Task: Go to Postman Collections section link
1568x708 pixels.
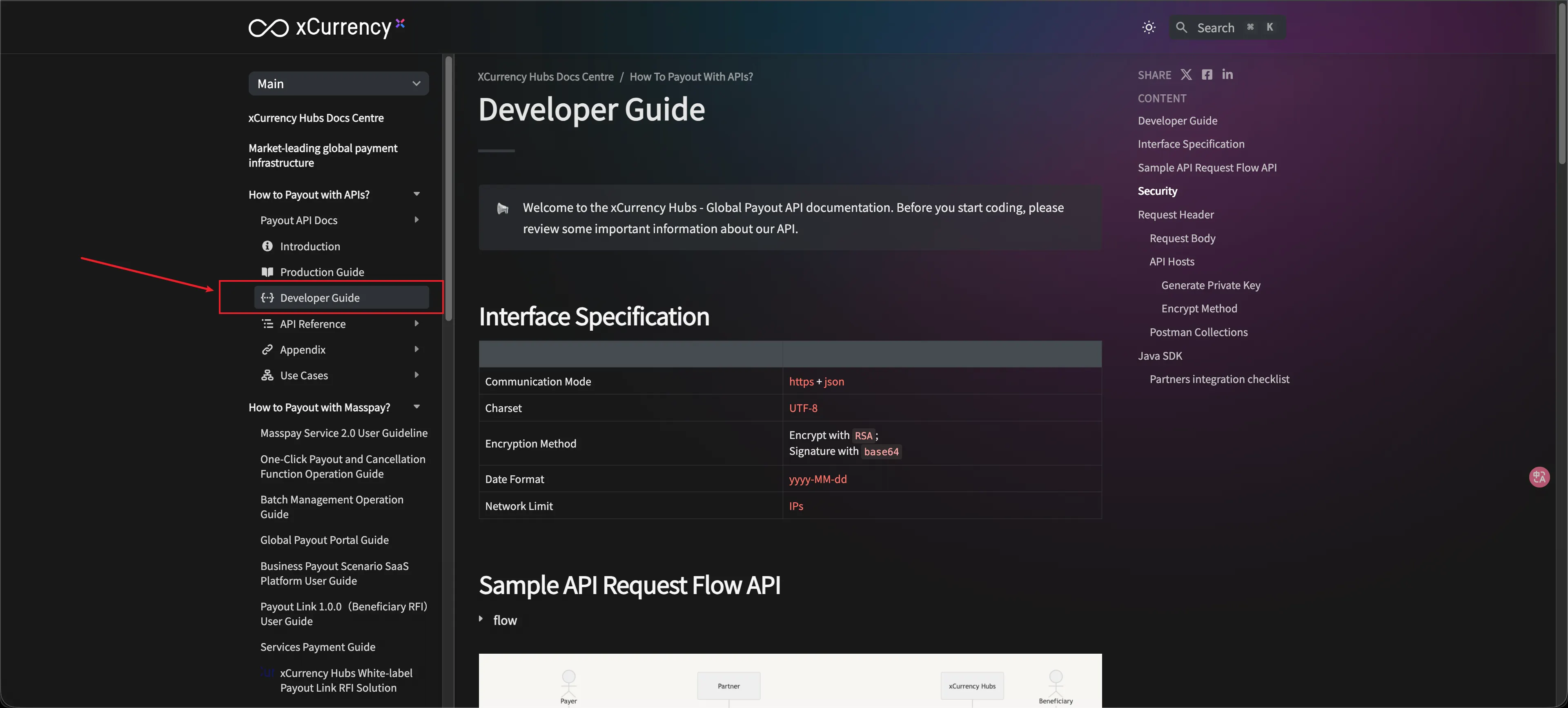Action: 1198,332
